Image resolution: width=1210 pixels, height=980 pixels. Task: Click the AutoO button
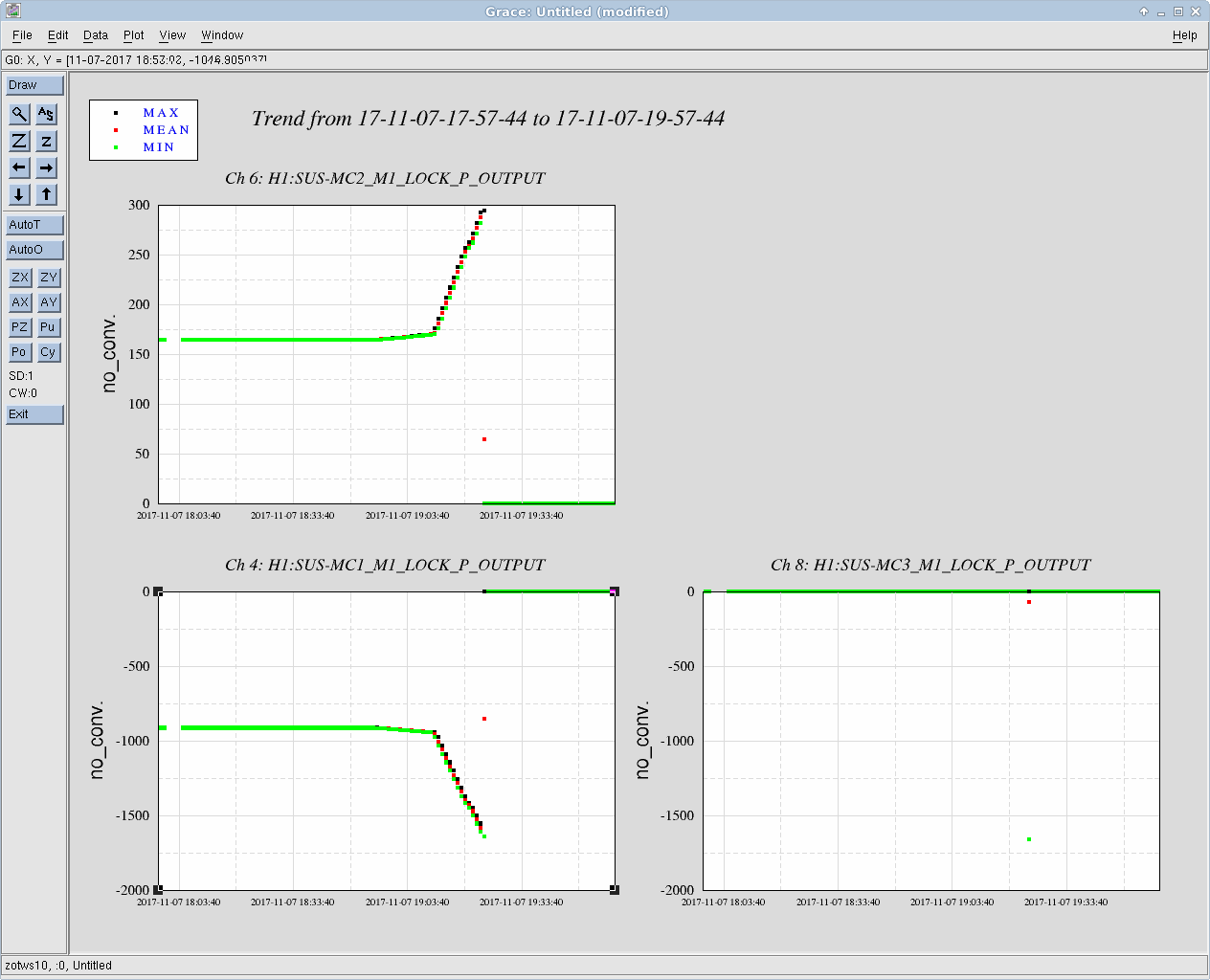click(x=34, y=250)
